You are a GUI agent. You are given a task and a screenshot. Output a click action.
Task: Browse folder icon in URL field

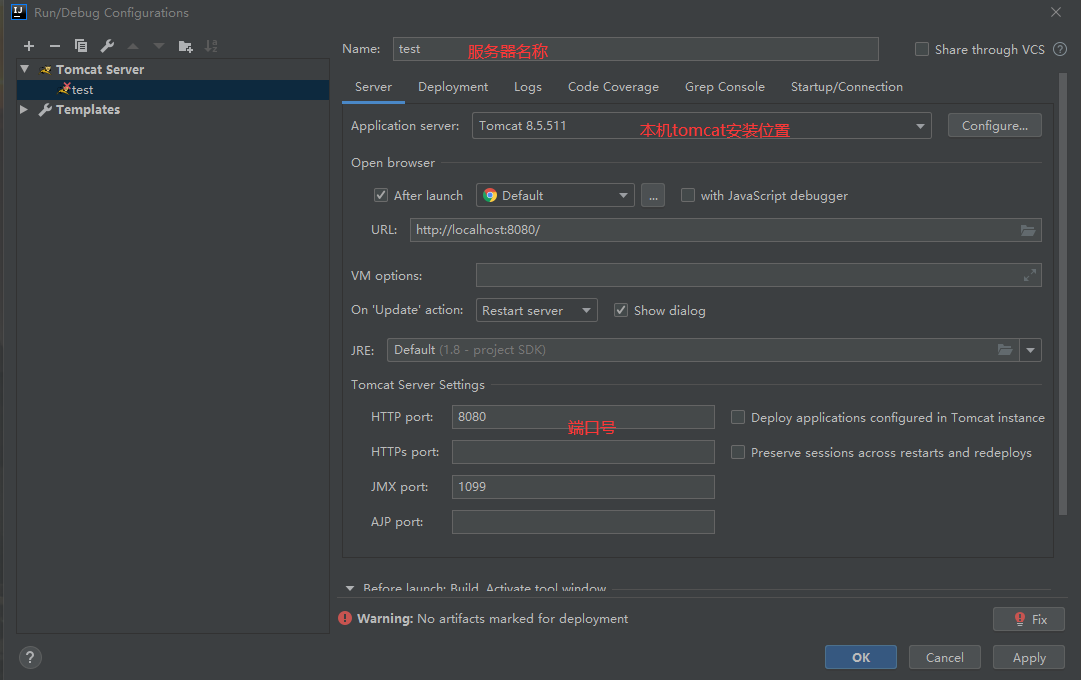(1028, 230)
